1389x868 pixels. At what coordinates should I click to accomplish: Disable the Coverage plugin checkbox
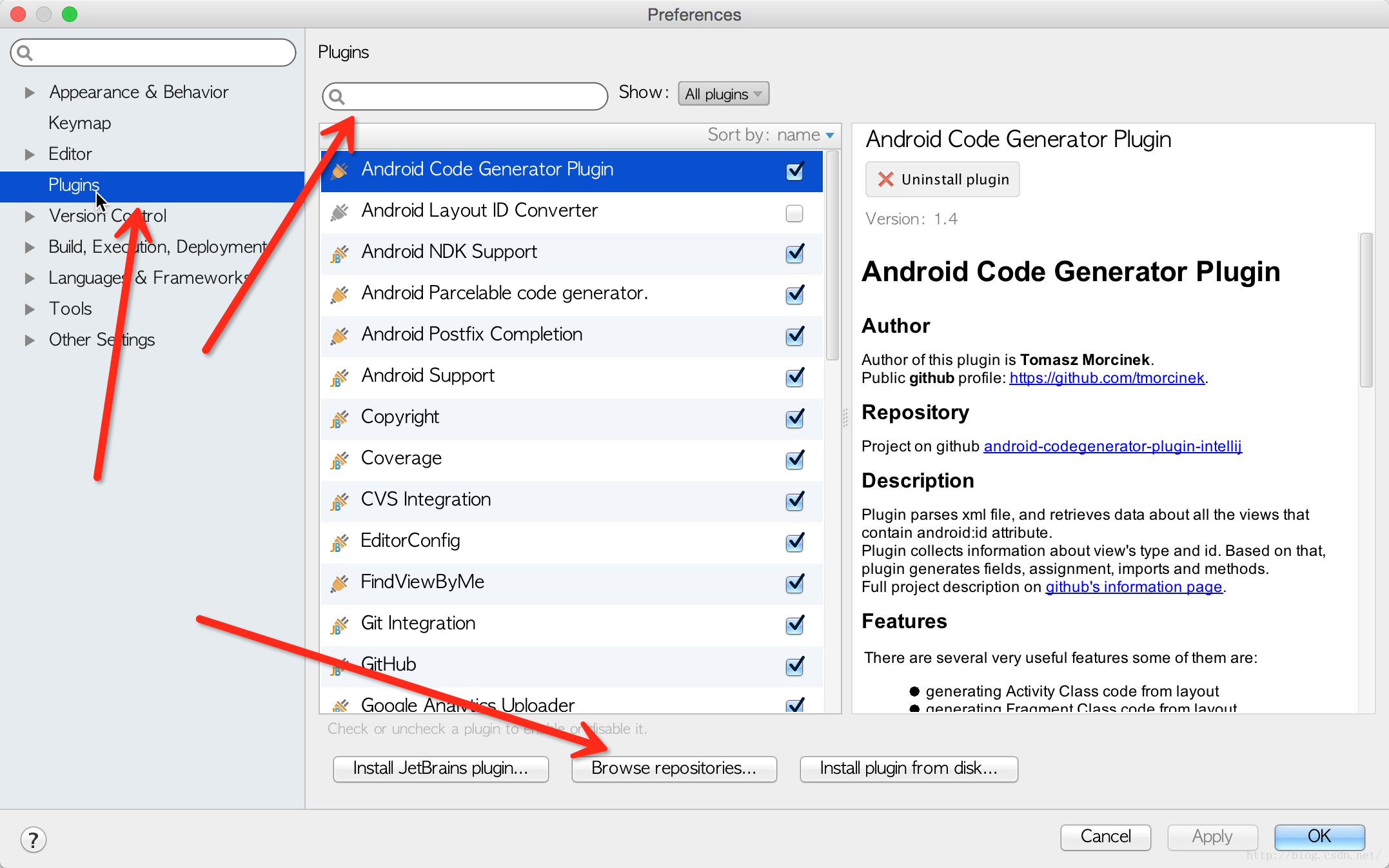pyautogui.click(x=794, y=459)
